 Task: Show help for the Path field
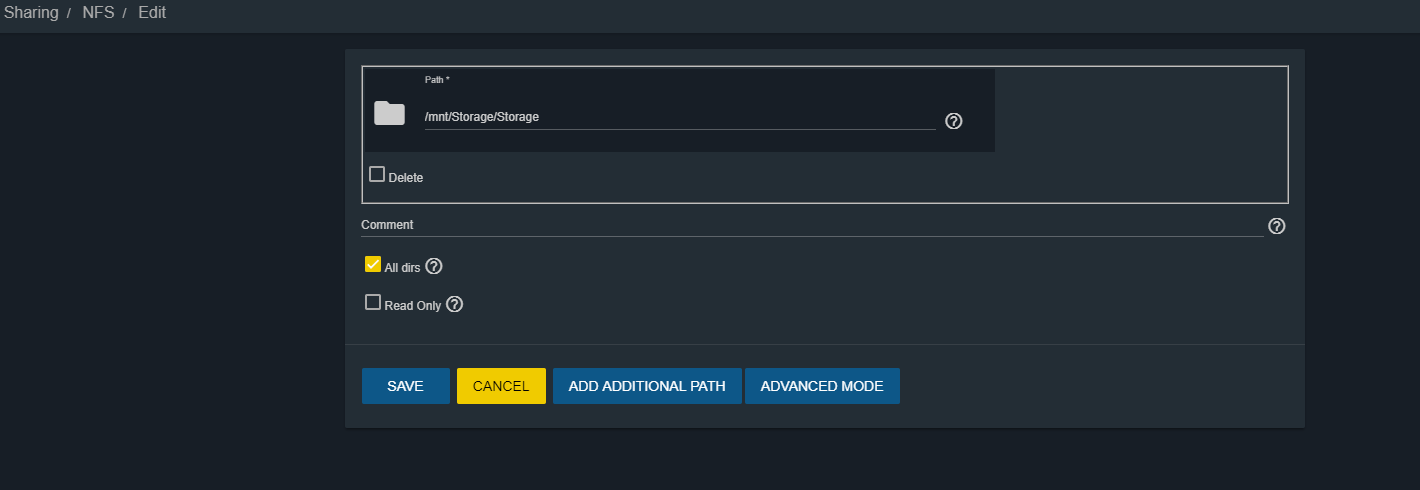pyautogui.click(x=954, y=121)
